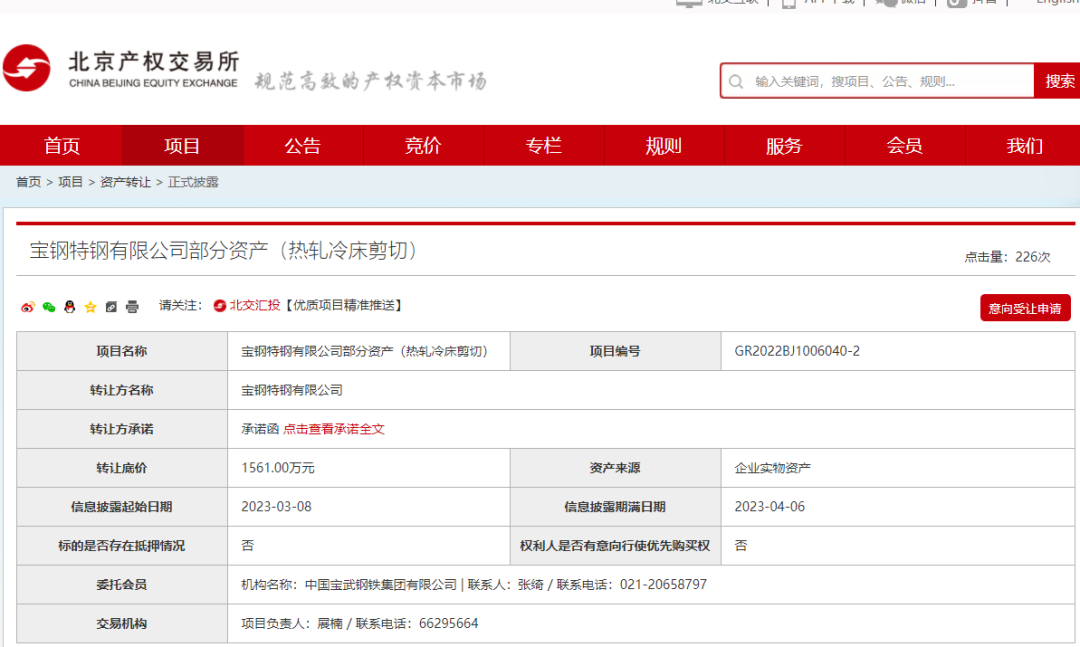Click the 点击量：226次 view counter
Image resolution: width=1080 pixels, height=647 pixels.
[1007, 257]
